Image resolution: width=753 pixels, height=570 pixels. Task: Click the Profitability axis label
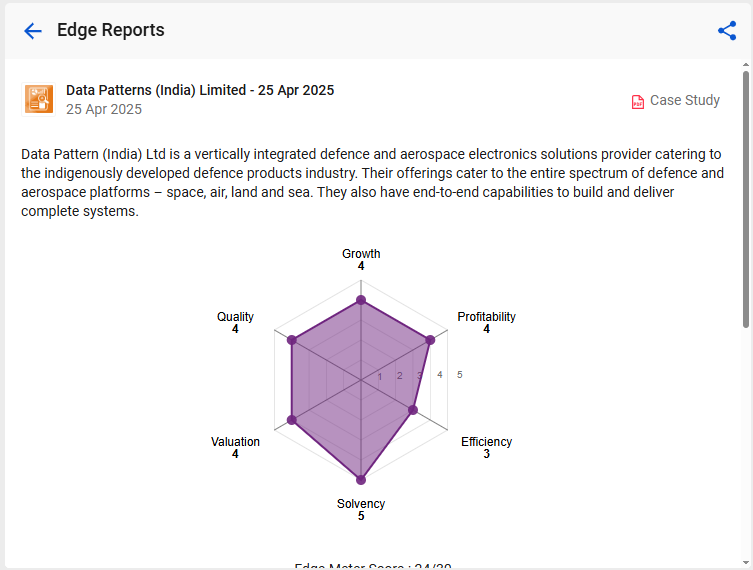click(x=486, y=317)
